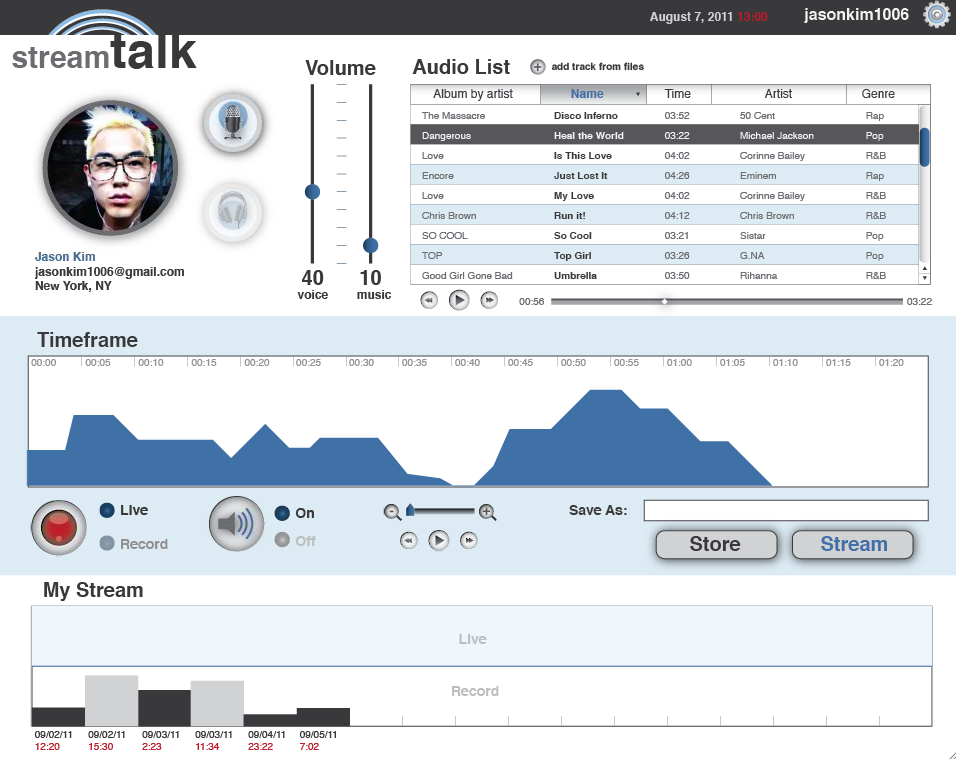Click Jason Kim's profile photo
Image resolution: width=956 pixels, height=759 pixels.
point(111,168)
